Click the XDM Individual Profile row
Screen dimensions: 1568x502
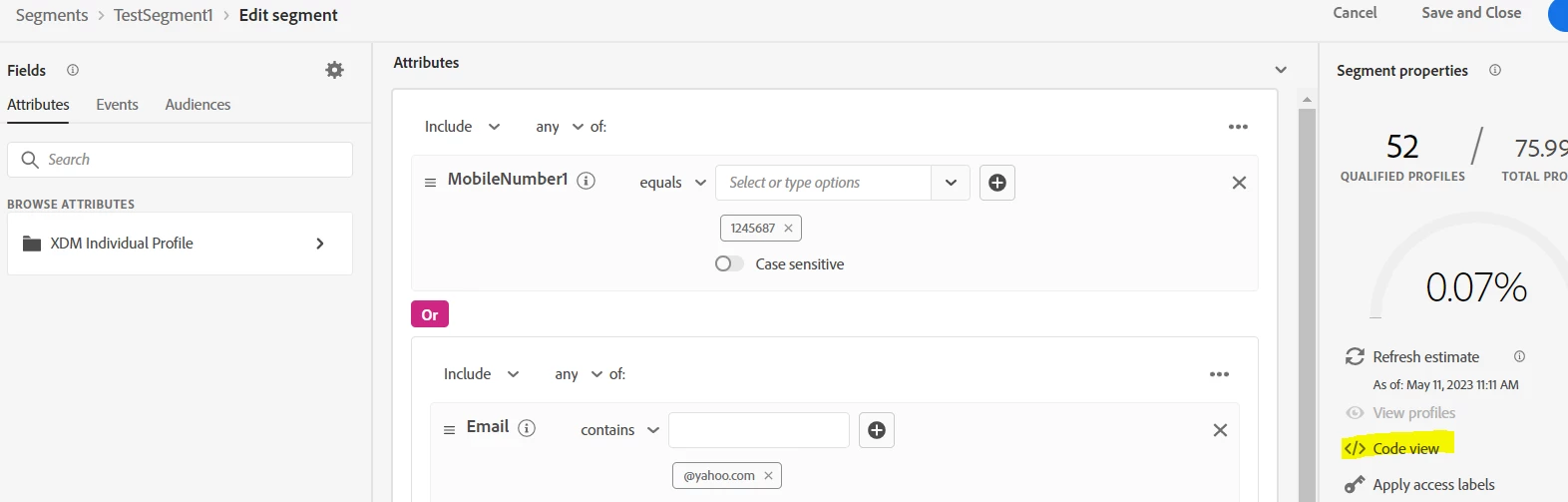tap(180, 244)
